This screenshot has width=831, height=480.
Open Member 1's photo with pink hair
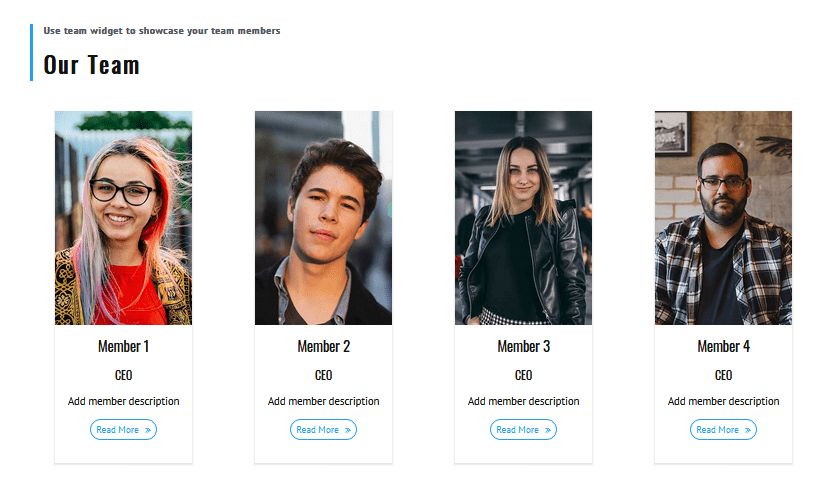click(x=123, y=218)
